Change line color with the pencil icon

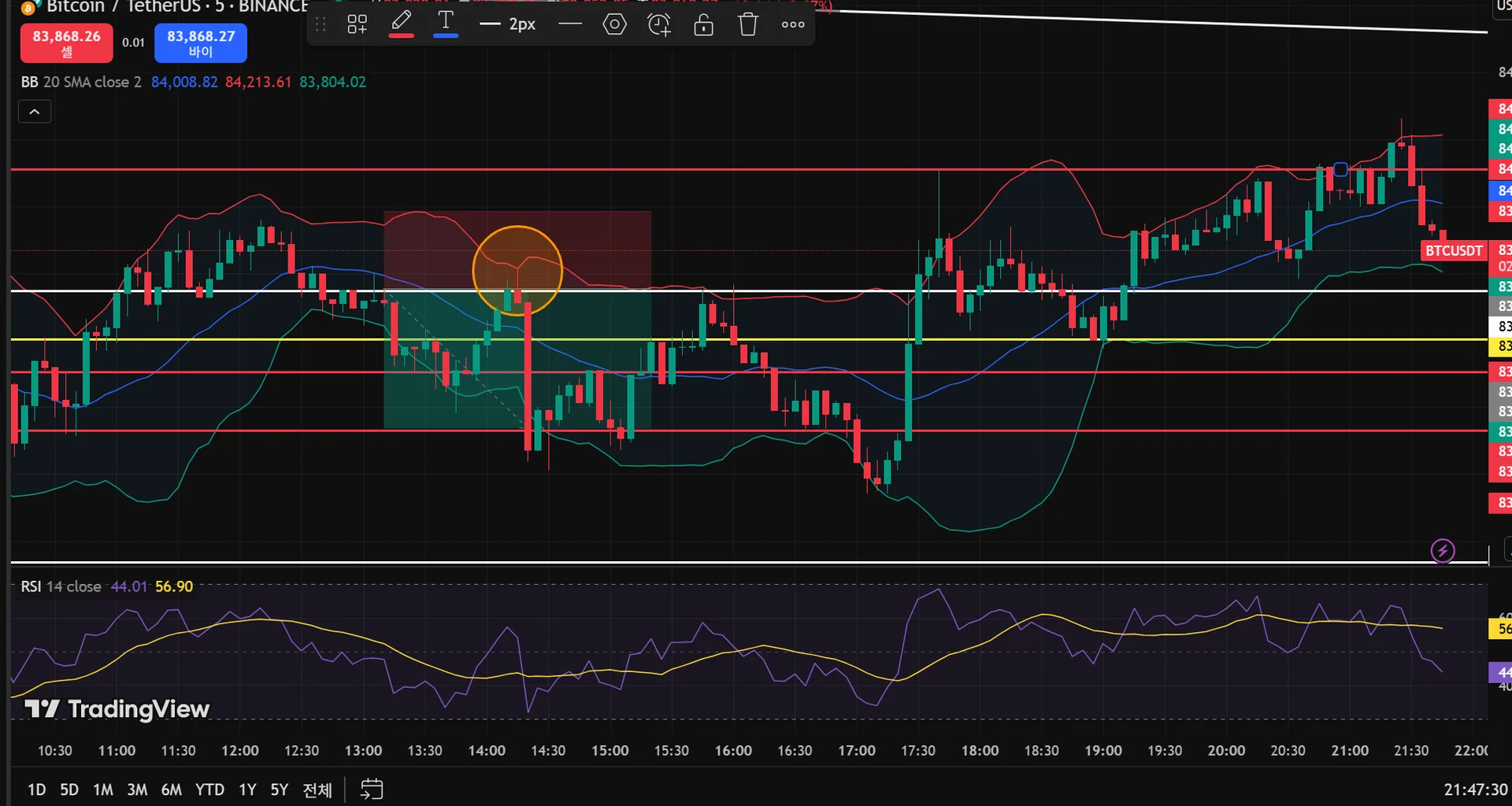[x=402, y=24]
